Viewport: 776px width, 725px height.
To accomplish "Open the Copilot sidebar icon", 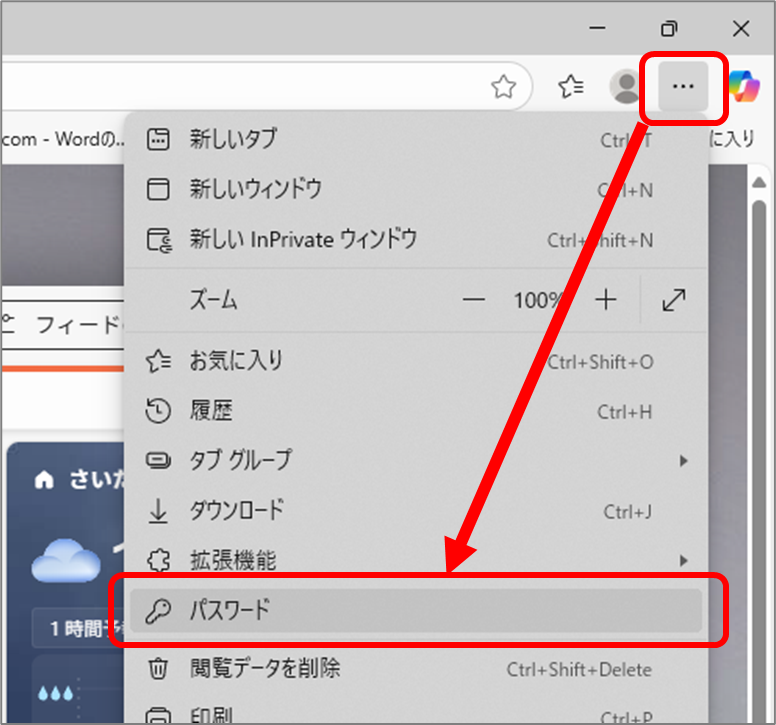I will pos(744,87).
